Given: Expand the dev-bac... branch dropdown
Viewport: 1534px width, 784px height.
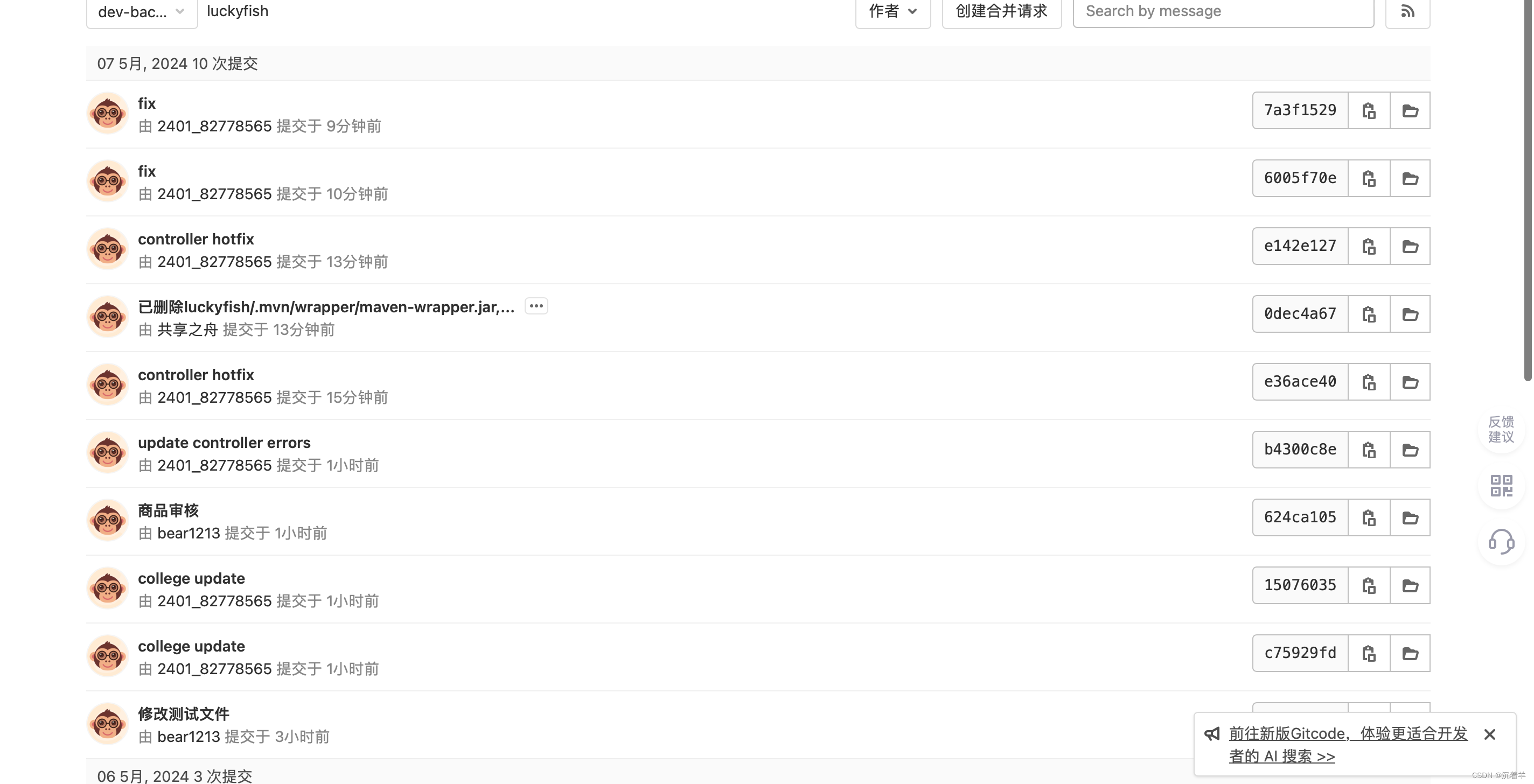Looking at the screenshot, I should (142, 12).
